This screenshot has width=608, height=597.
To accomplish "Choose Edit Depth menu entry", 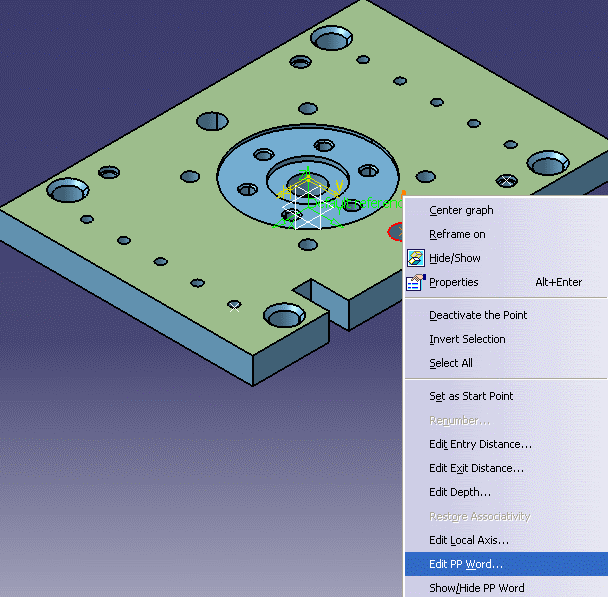I will (460, 492).
